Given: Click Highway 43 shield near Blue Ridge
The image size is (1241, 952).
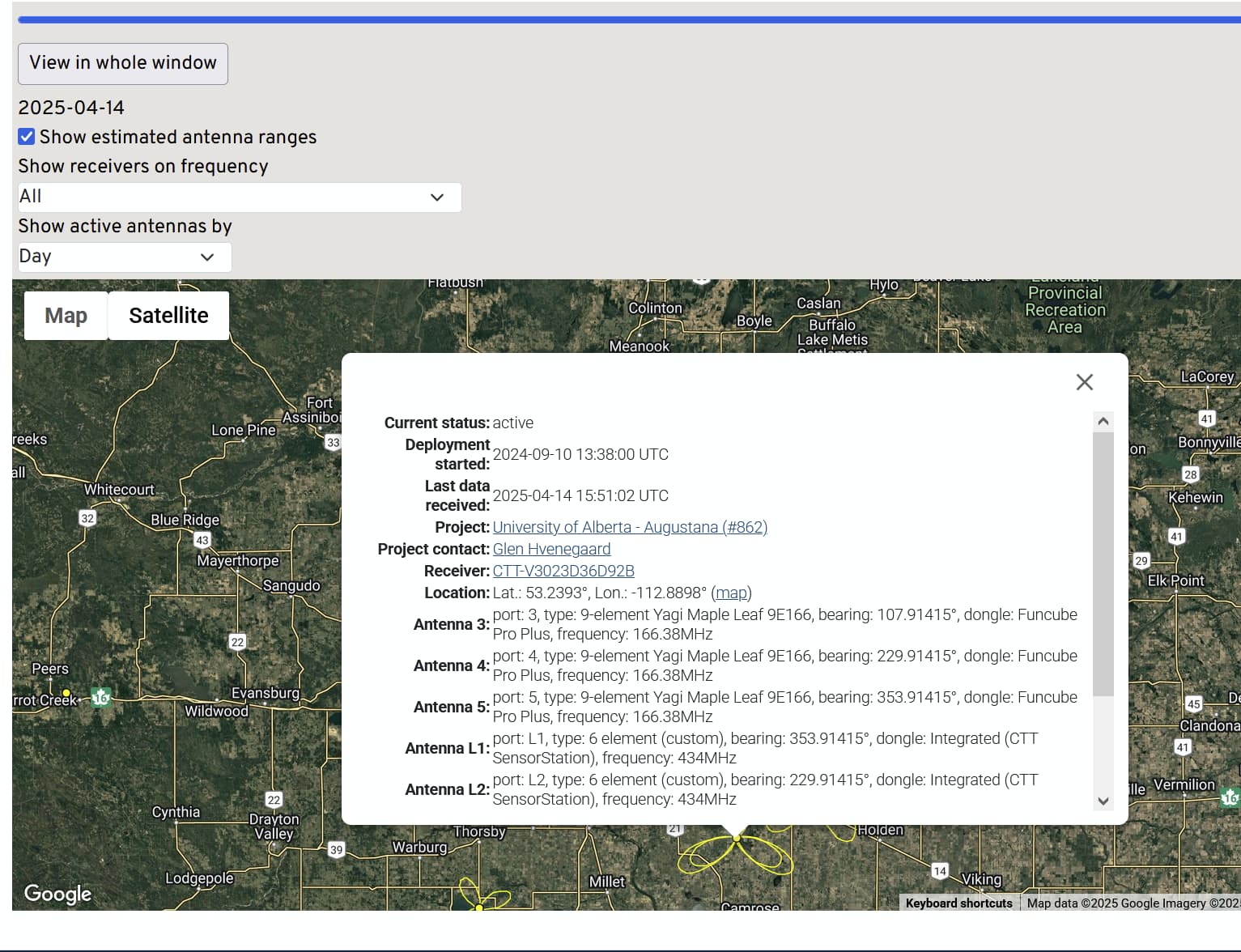Looking at the screenshot, I should pyautogui.click(x=202, y=540).
